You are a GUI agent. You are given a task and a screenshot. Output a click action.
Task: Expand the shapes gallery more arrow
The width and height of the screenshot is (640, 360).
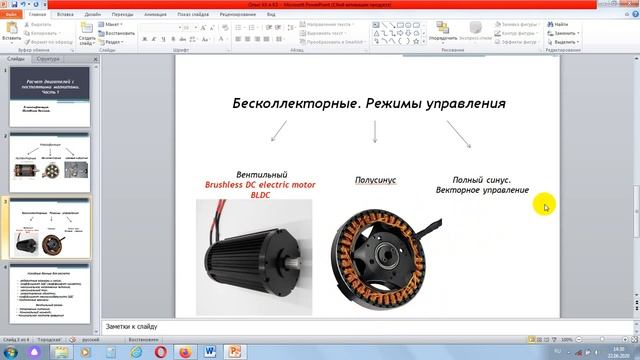point(423,42)
